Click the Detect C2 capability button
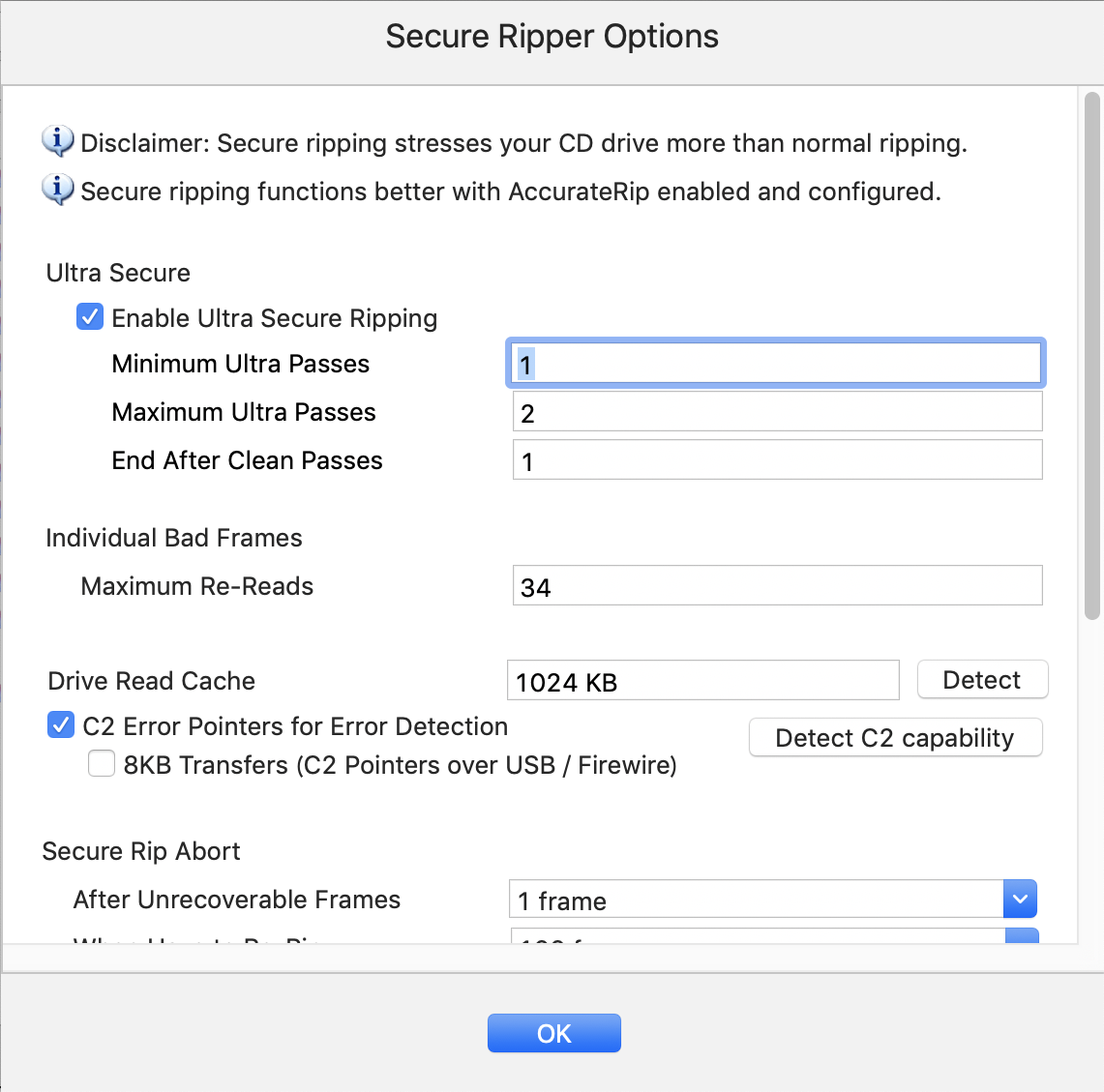 coord(895,737)
